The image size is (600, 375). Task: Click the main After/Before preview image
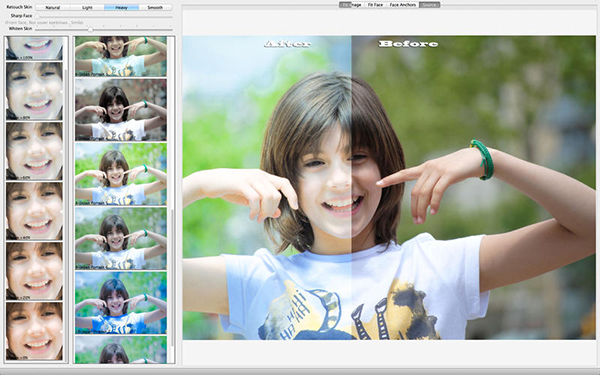click(x=389, y=188)
